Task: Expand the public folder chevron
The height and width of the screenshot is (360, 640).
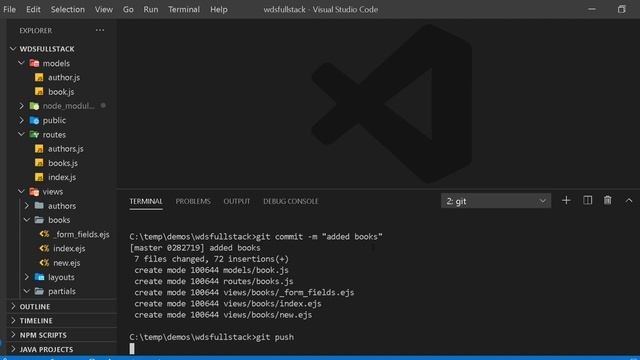Action: (21, 120)
